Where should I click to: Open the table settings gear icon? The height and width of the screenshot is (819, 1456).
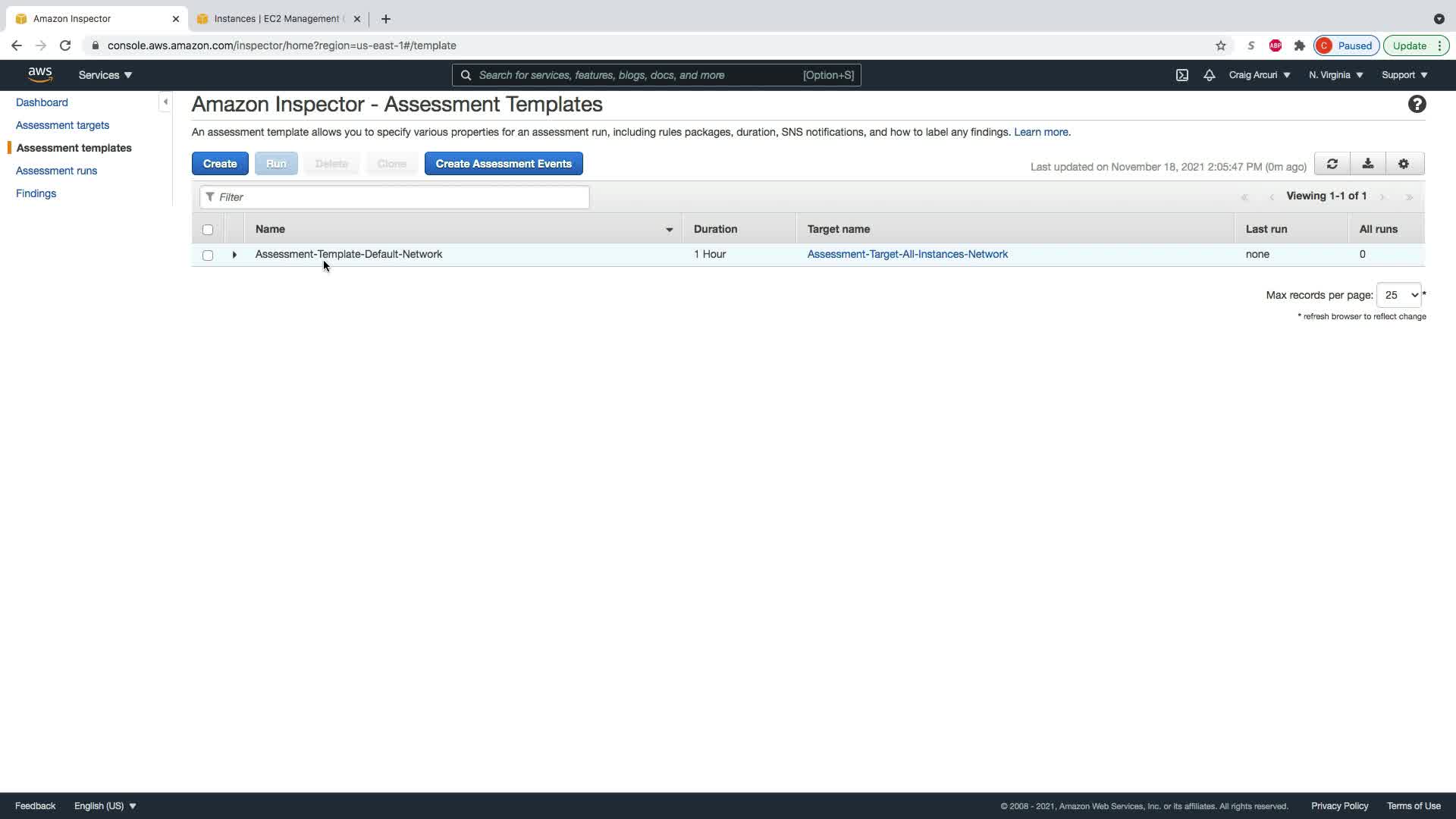[1404, 164]
